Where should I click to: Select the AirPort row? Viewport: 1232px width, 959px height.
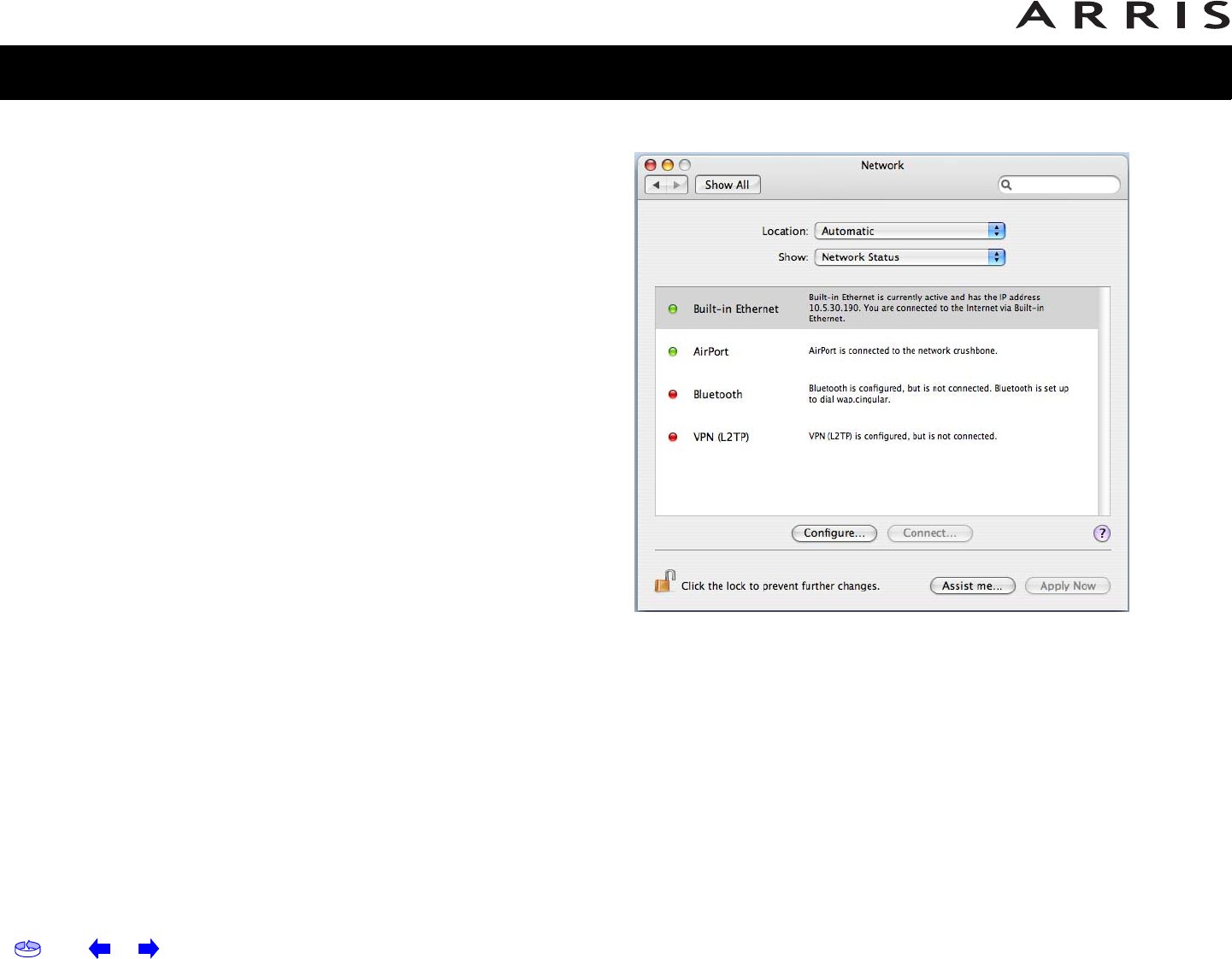(876, 351)
